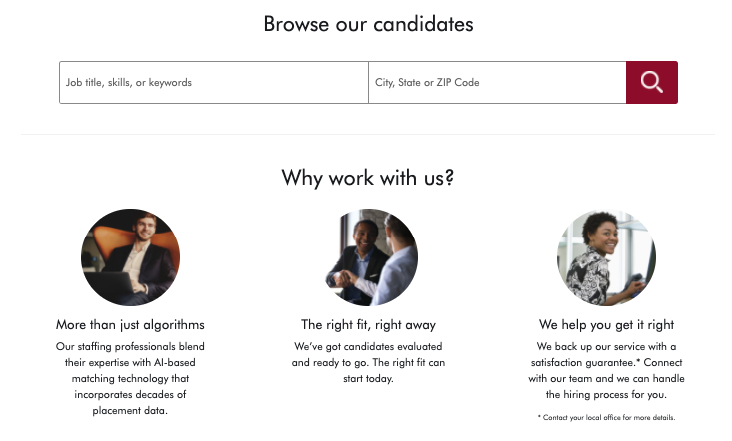732x441 pixels.
Task: Select 'The right fit, right away' heading
Action: point(368,325)
